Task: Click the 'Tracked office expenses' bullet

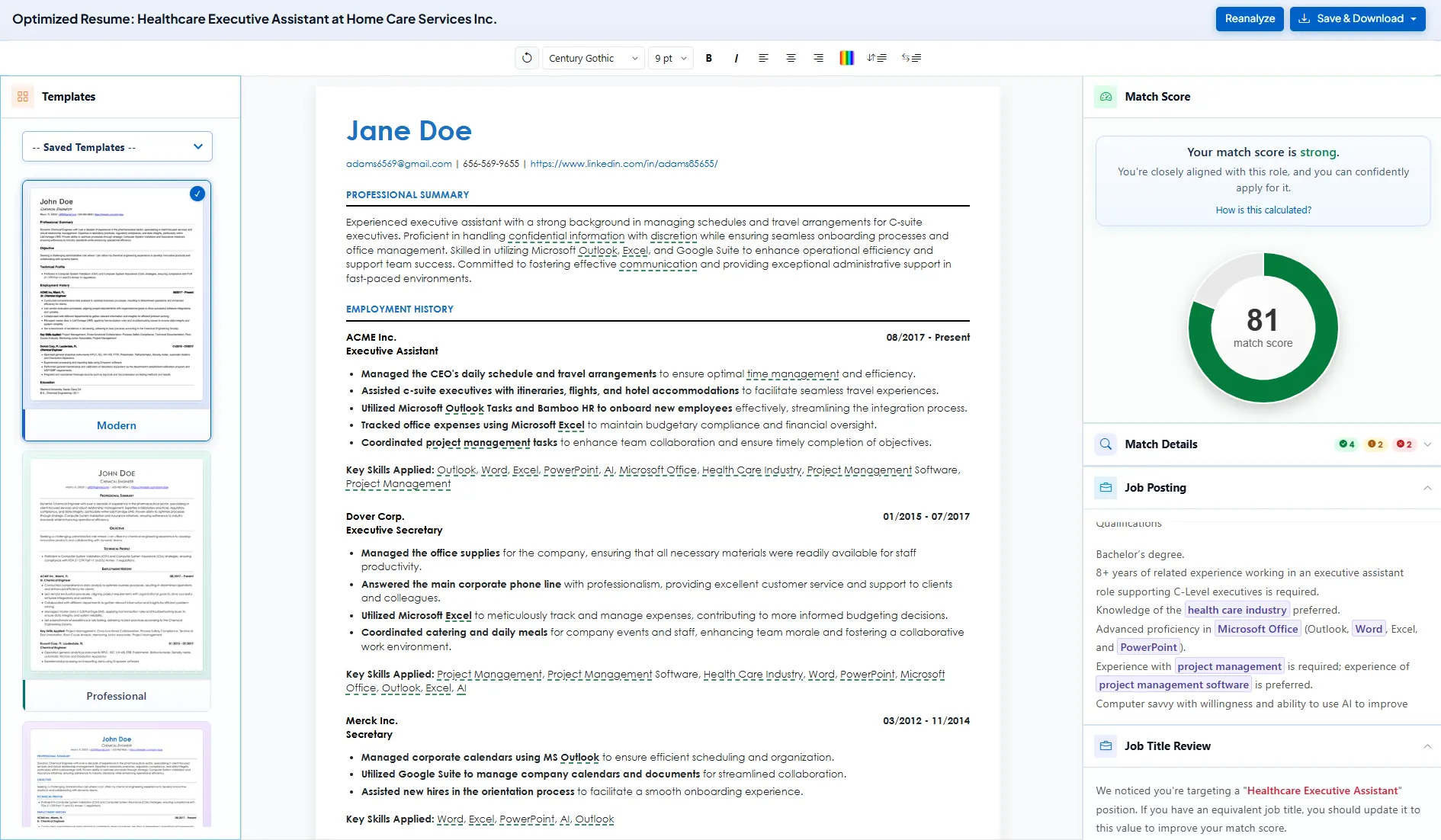Action: click(619, 425)
